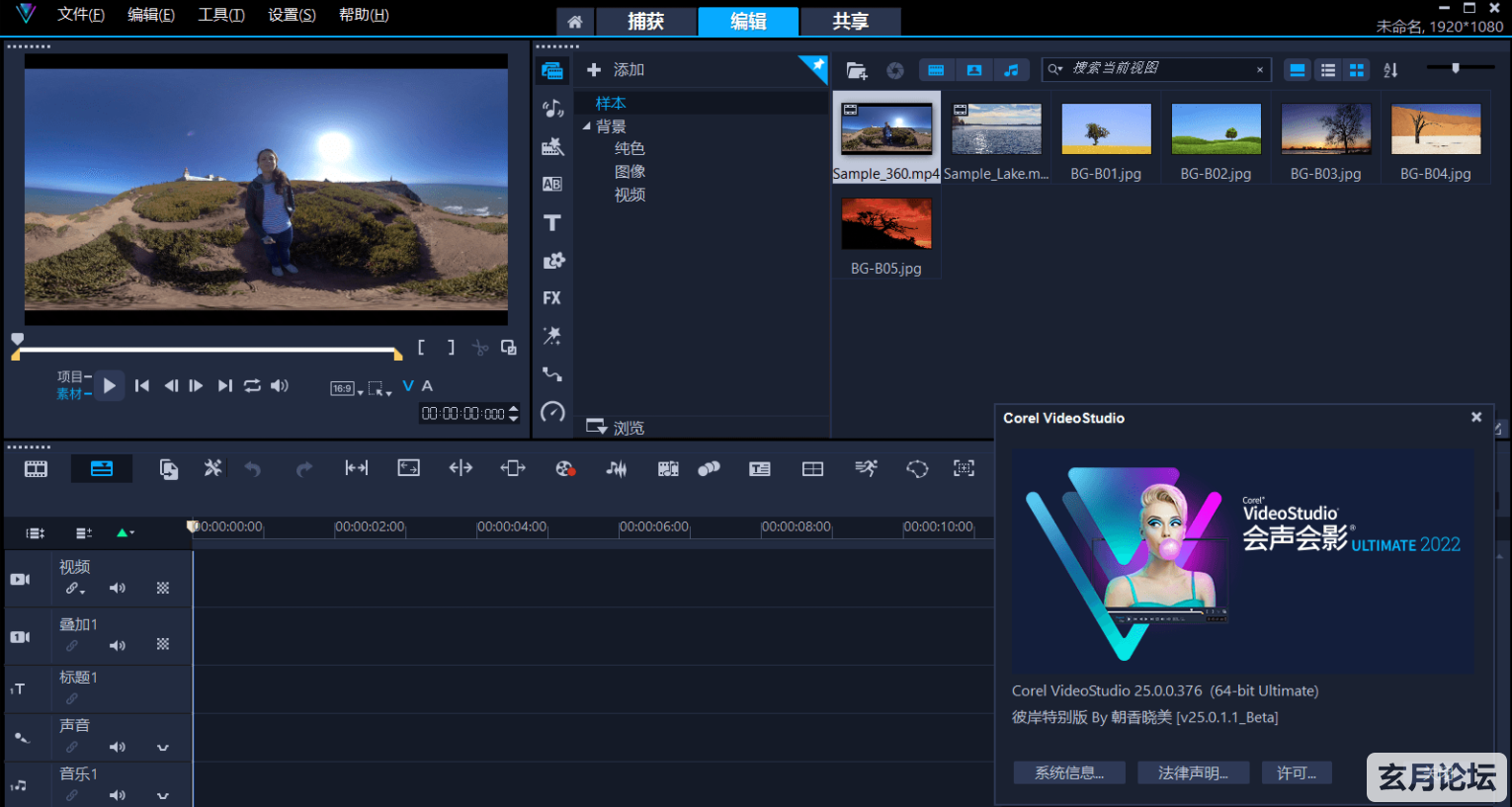The width and height of the screenshot is (1512, 807).
Task: Open the sort library clips menu
Action: (x=1390, y=70)
